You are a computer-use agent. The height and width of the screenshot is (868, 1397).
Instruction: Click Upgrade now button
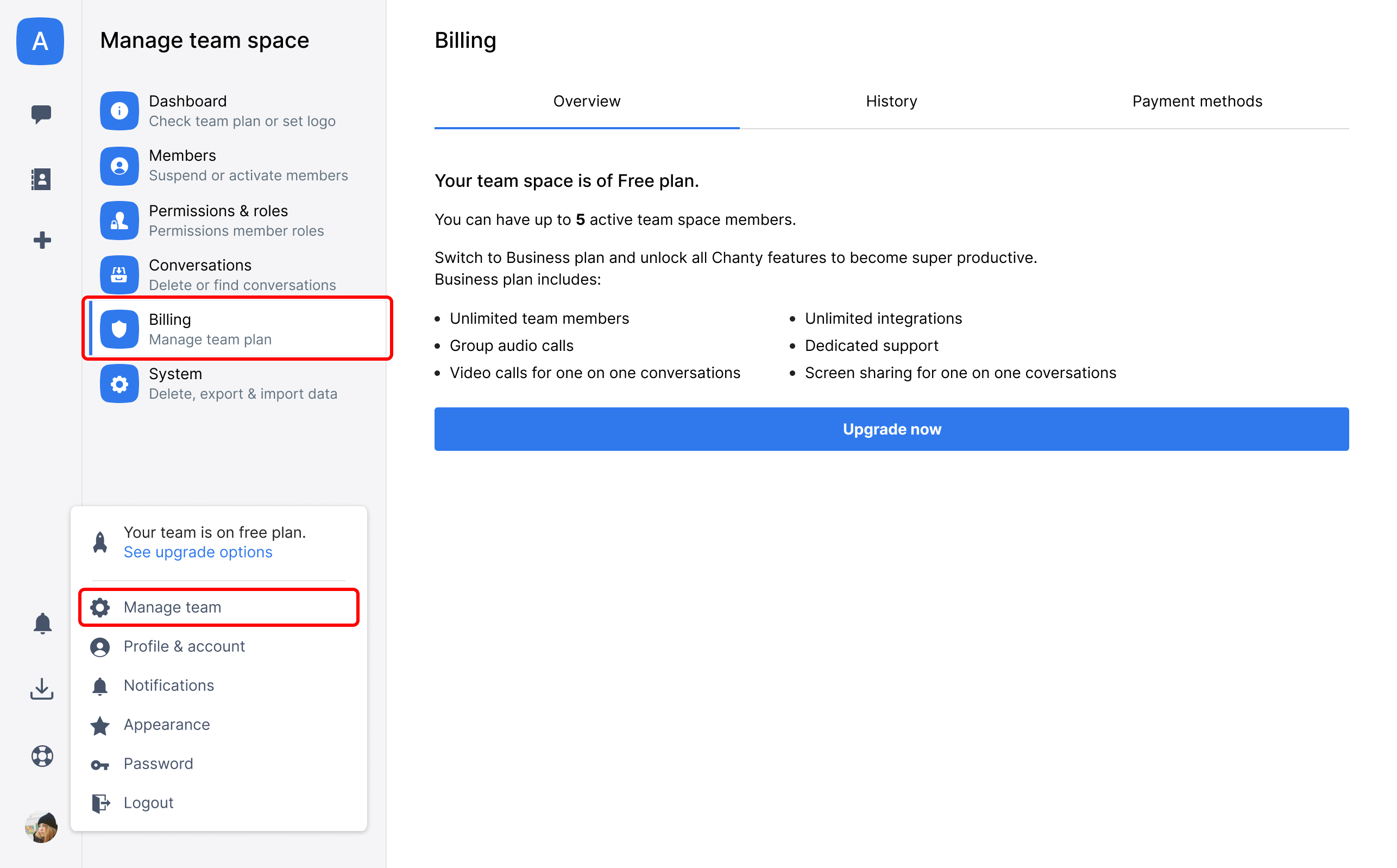click(x=893, y=429)
